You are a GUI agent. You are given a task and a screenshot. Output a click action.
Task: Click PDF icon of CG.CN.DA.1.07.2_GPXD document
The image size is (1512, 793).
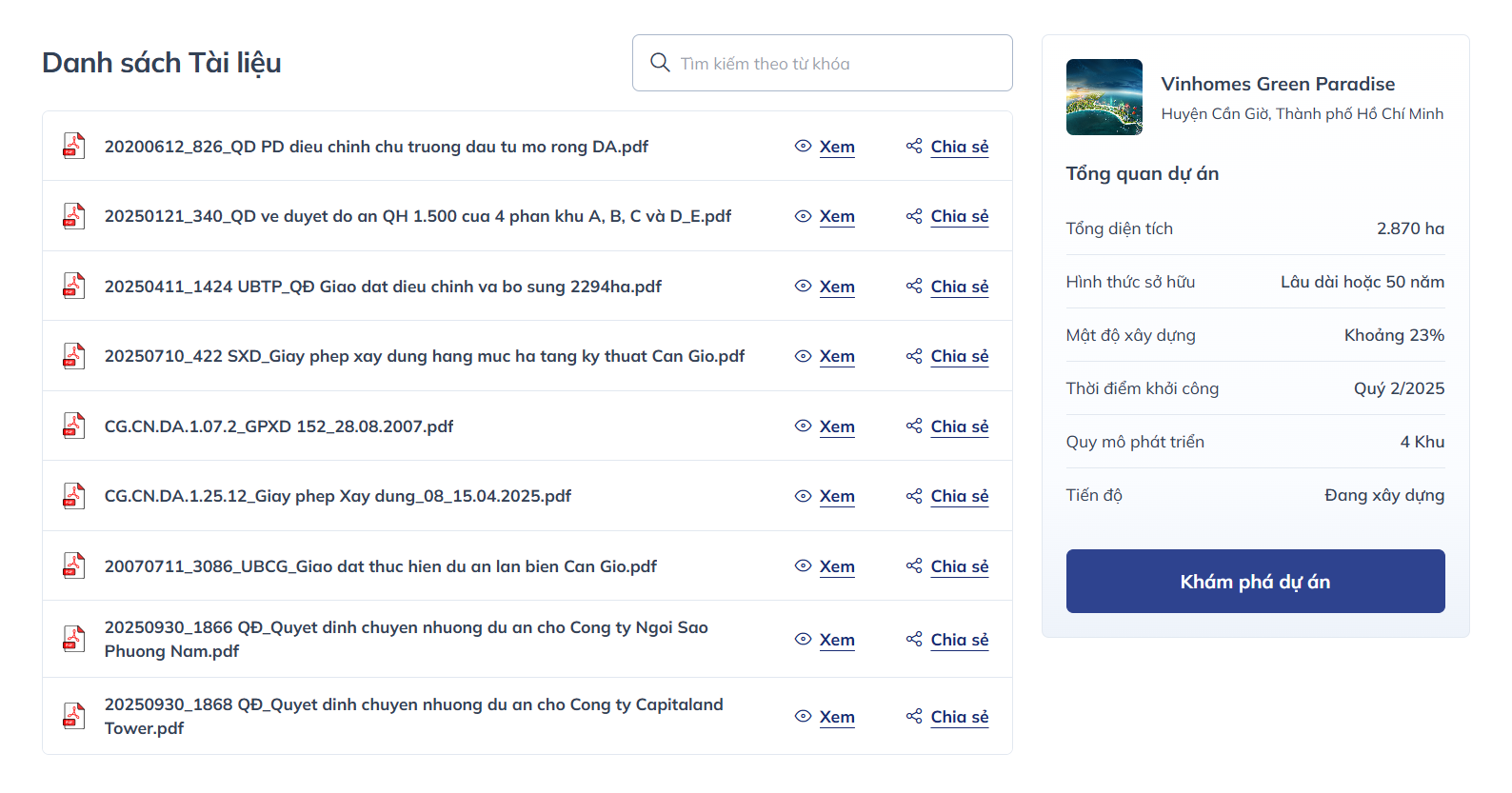click(73, 426)
